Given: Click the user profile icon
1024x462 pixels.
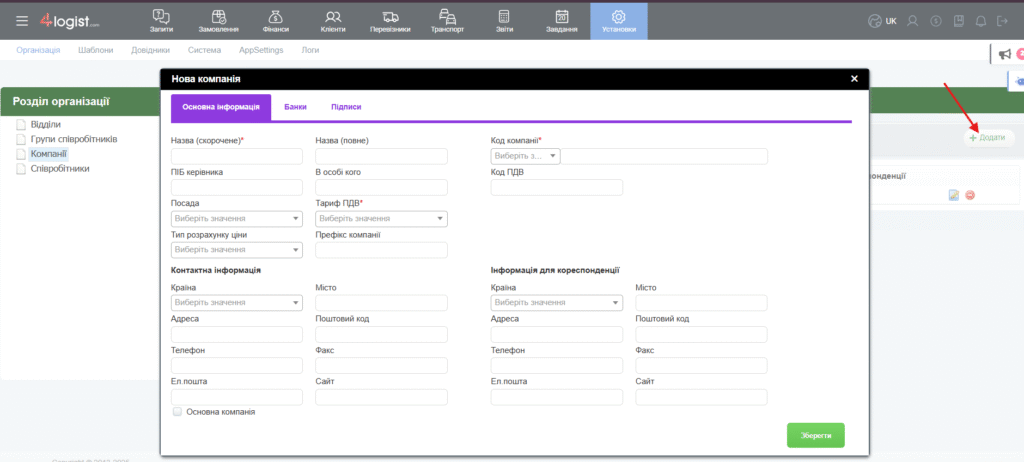Looking at the screenshot, I should (914, 21).
